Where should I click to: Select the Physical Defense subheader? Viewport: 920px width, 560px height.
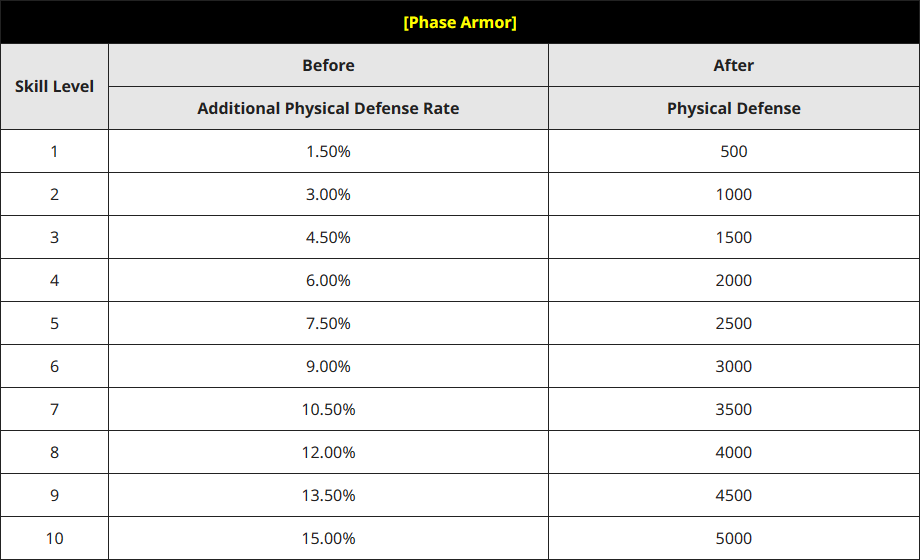pyautogui.click(x=733, y=109)
